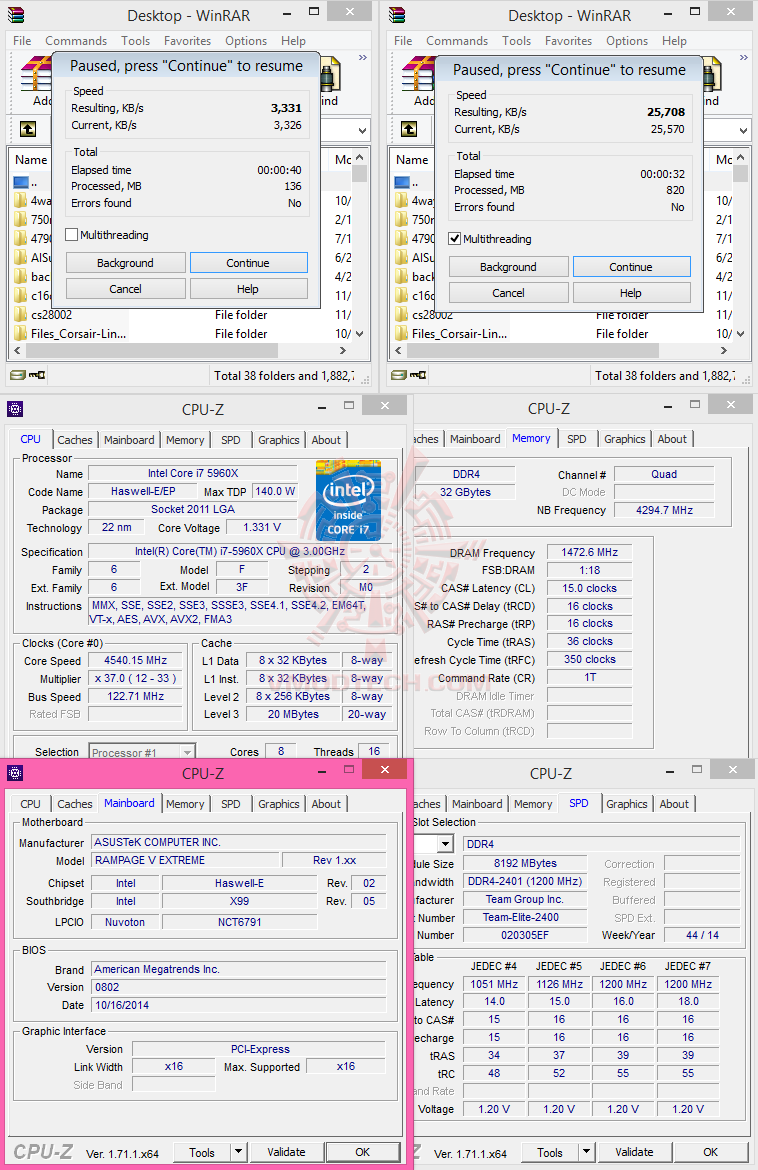This screenshot has width=758, height=1170.
Task: Click the Team-Elite-2400 part number field
Action: coord(524,917)
